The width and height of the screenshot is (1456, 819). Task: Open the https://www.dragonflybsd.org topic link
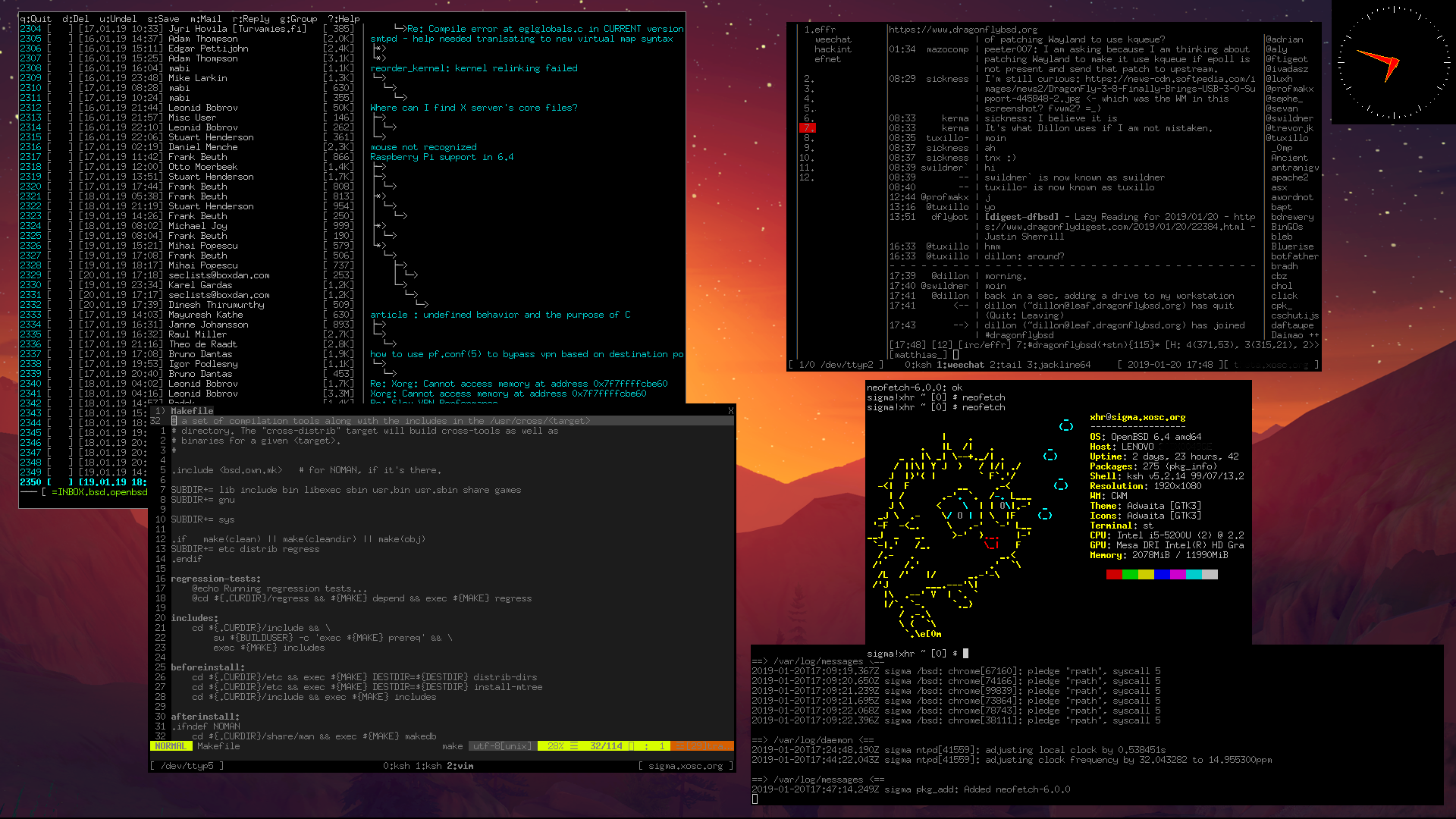point(963,30)
